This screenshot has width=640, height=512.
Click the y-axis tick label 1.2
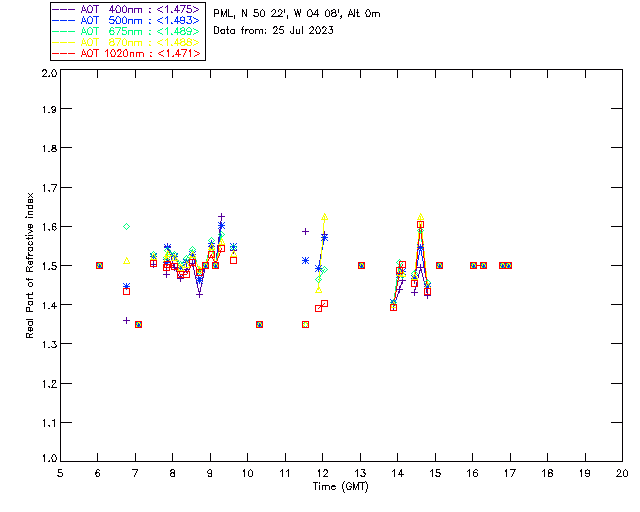pos(49,384)
